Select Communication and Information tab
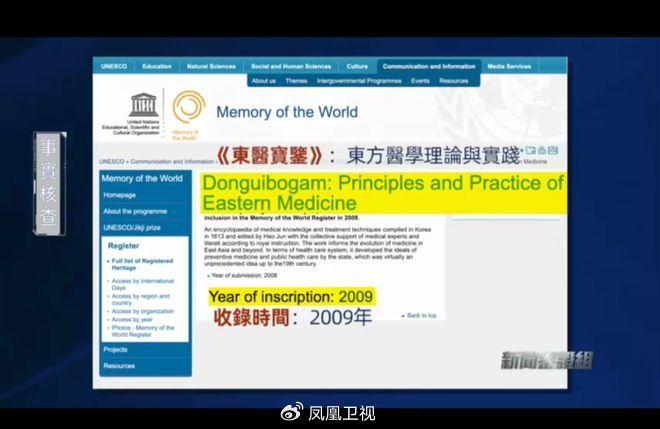This screenshot has height=429, width=660. [429, 67]
